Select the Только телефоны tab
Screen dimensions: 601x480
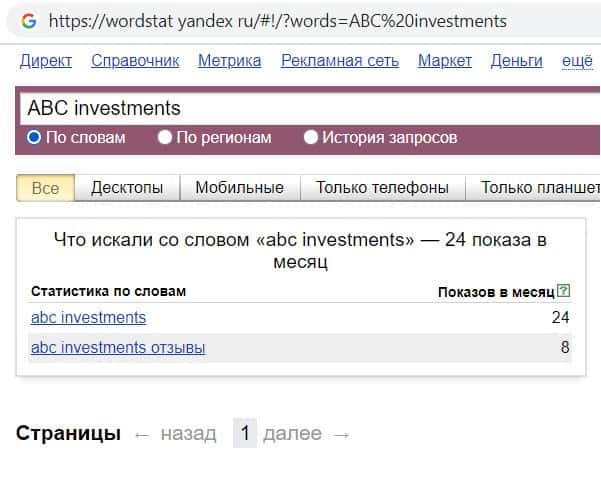382,187
